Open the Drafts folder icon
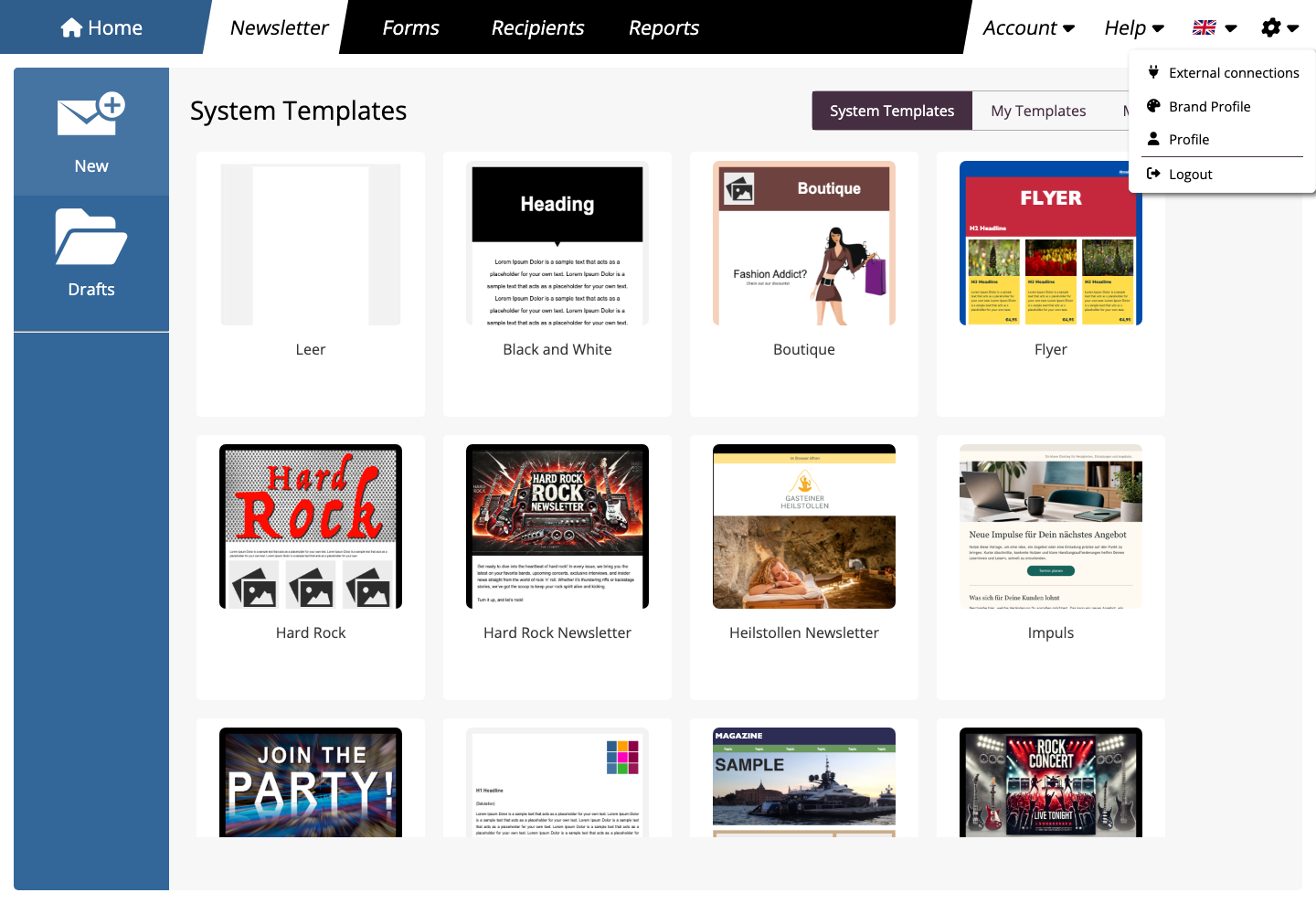 91,237
